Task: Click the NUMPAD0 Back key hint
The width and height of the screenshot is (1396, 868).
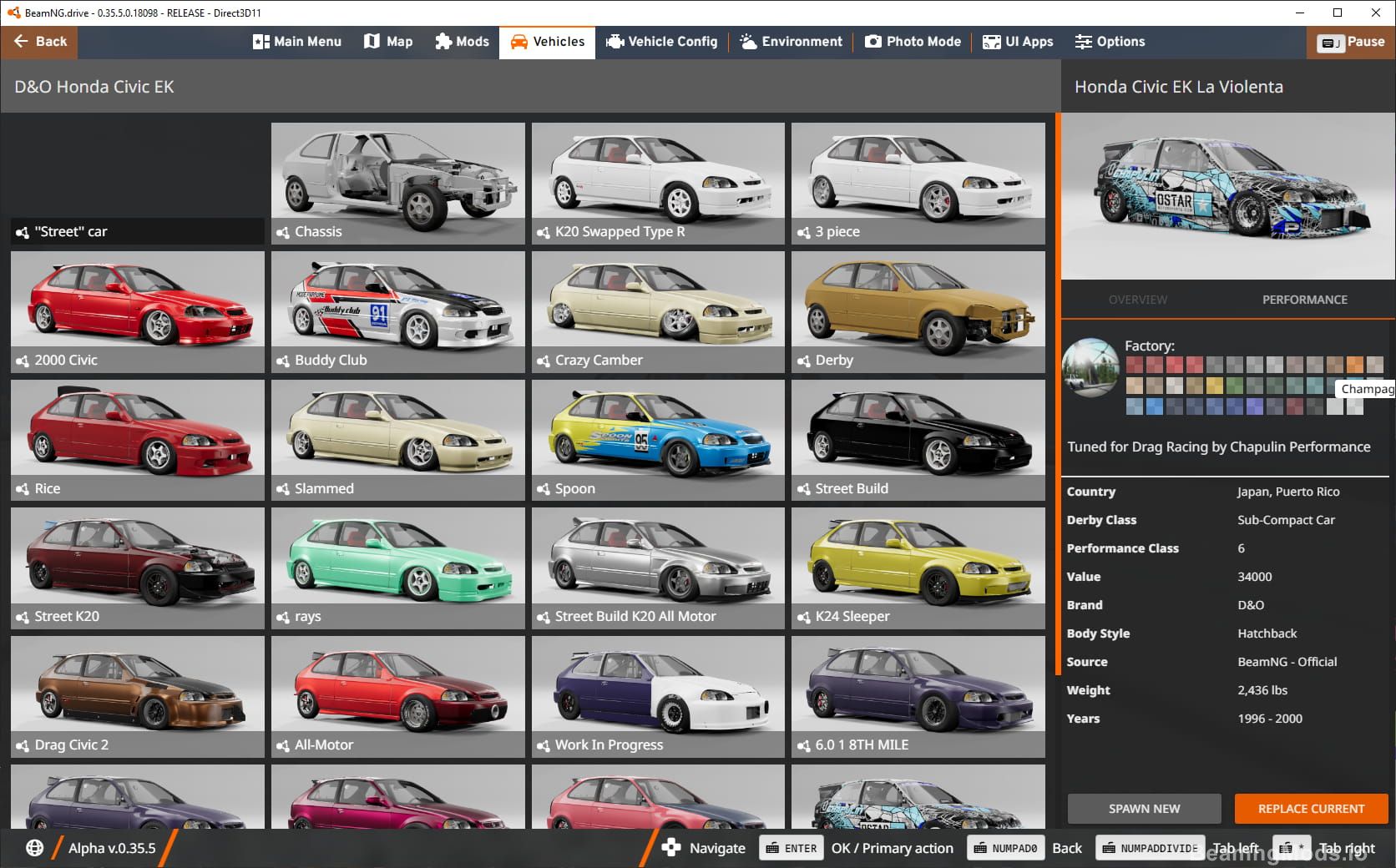Action: [1005, 848]
